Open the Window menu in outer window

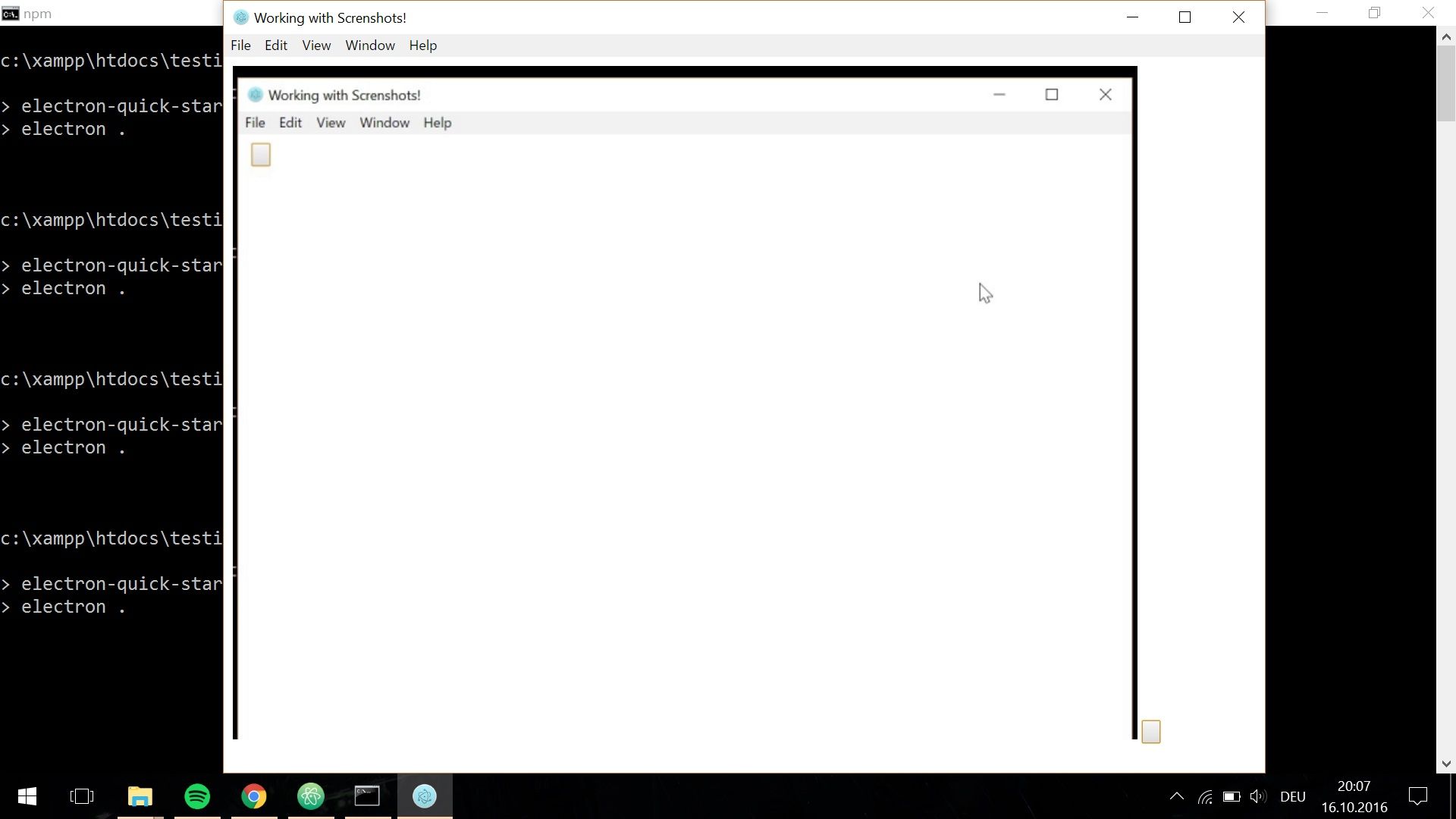point(370,45)
